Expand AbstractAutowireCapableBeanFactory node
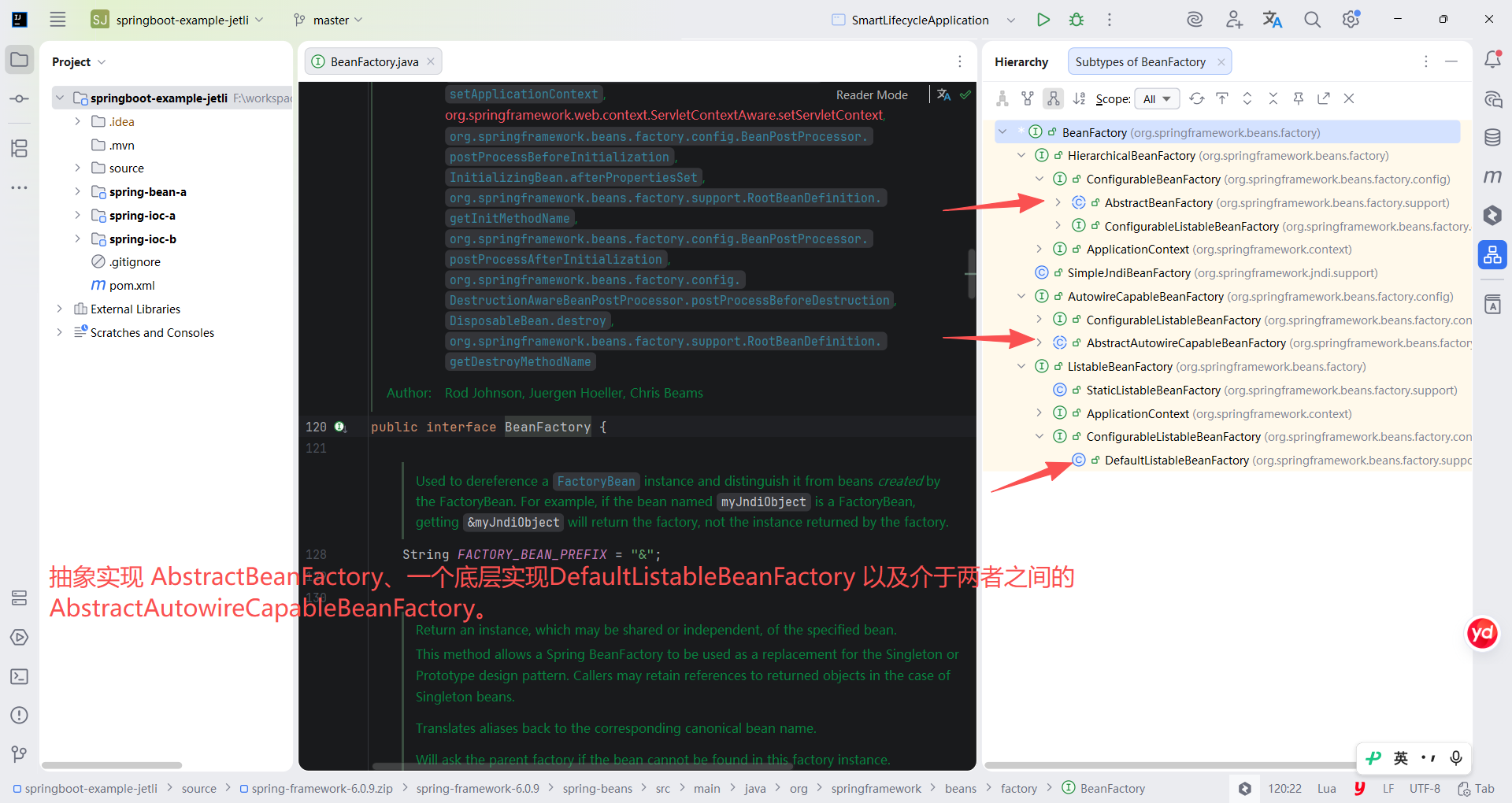The image size is (1512, 803). [1039, 342]
